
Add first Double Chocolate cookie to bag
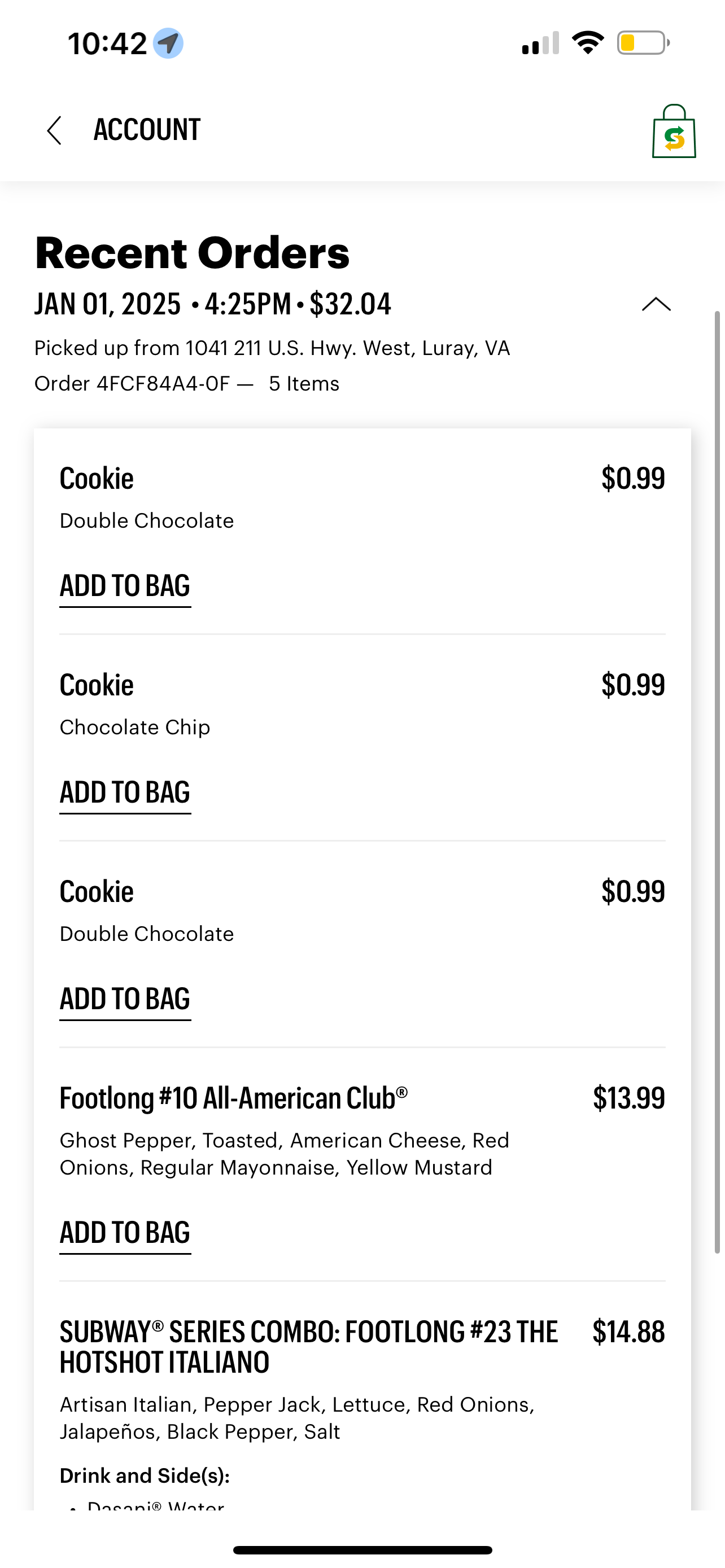coord(125,586)
